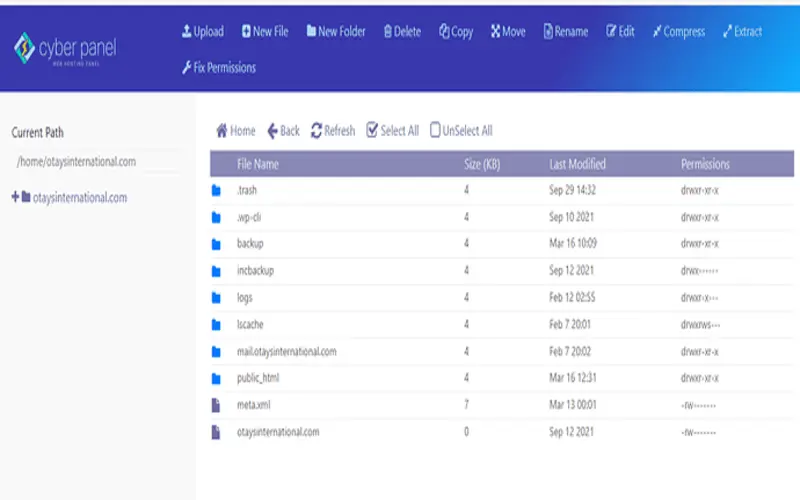Screen dimensions: 800x500
Task: Click 'Mar 16 12:31' date of public_html
Action: 572,378
